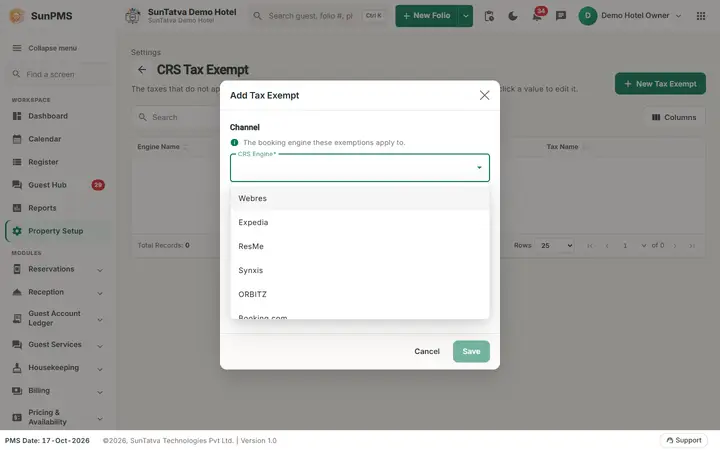Click the New Folio button
This screenshot has height=450, width=720.
[x=427, y=16]
